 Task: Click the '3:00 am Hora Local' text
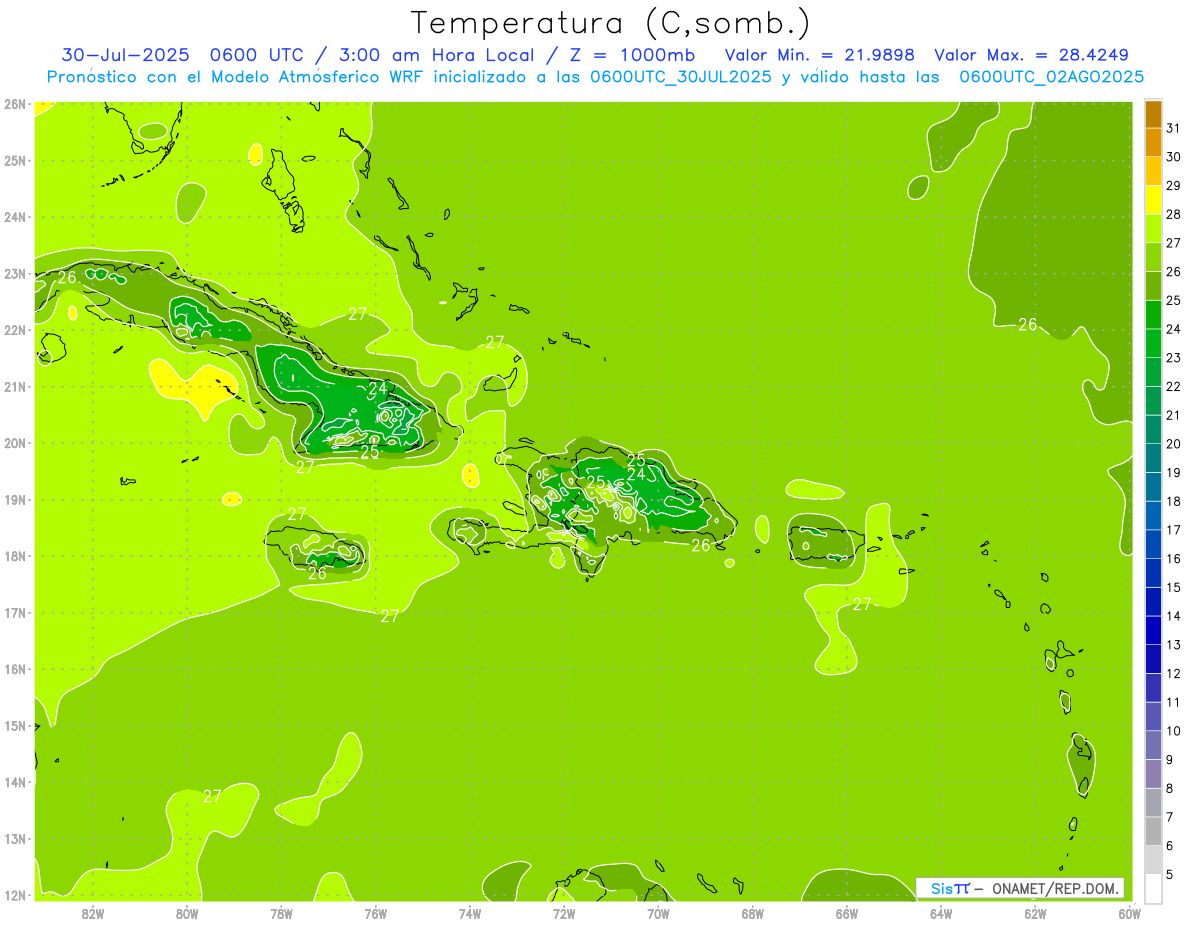431,55
